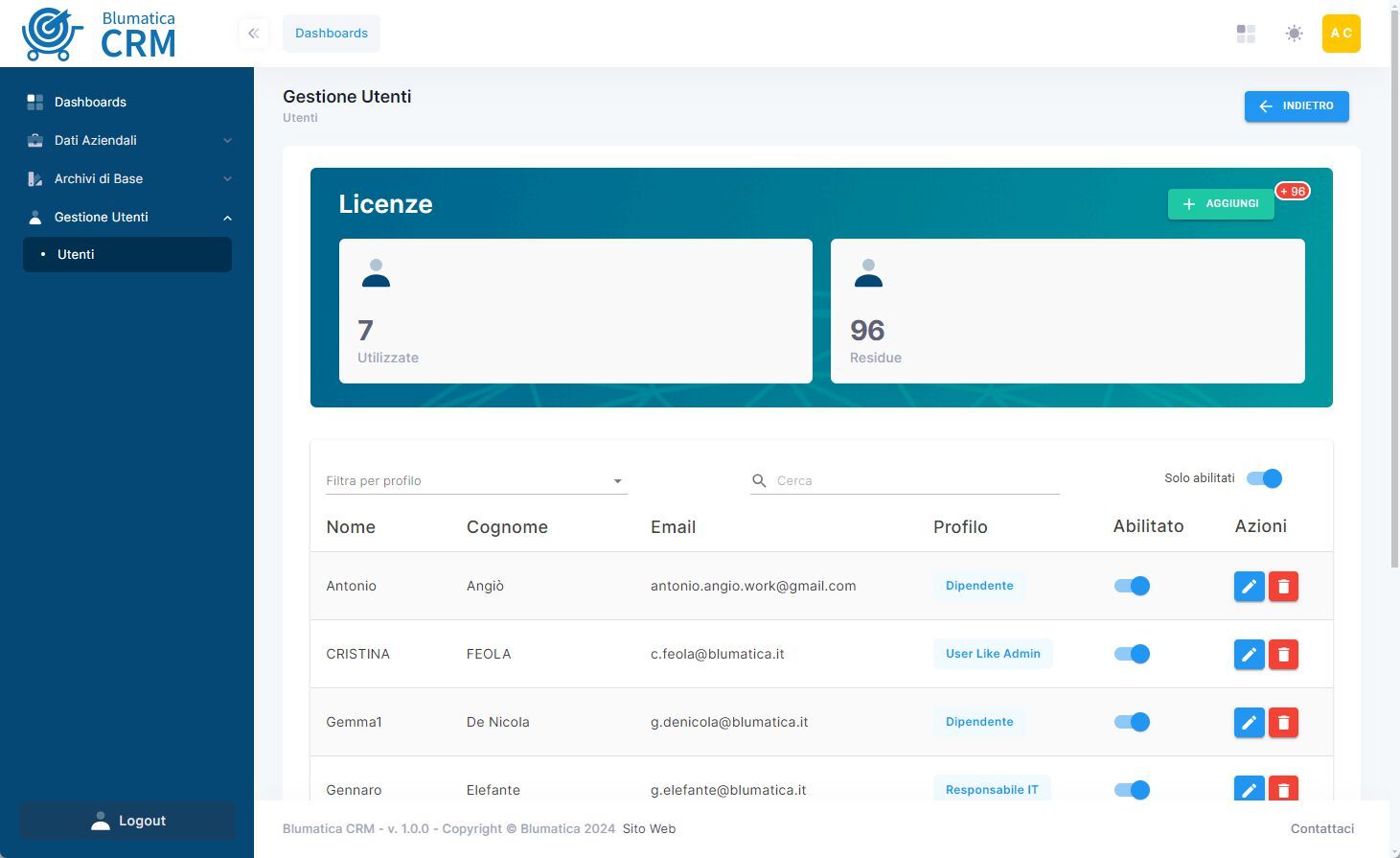The width and height of the screenshot is (1400, 858).
Task: Open the Filtra per profilo dropdown
Action: coord(475,481)
